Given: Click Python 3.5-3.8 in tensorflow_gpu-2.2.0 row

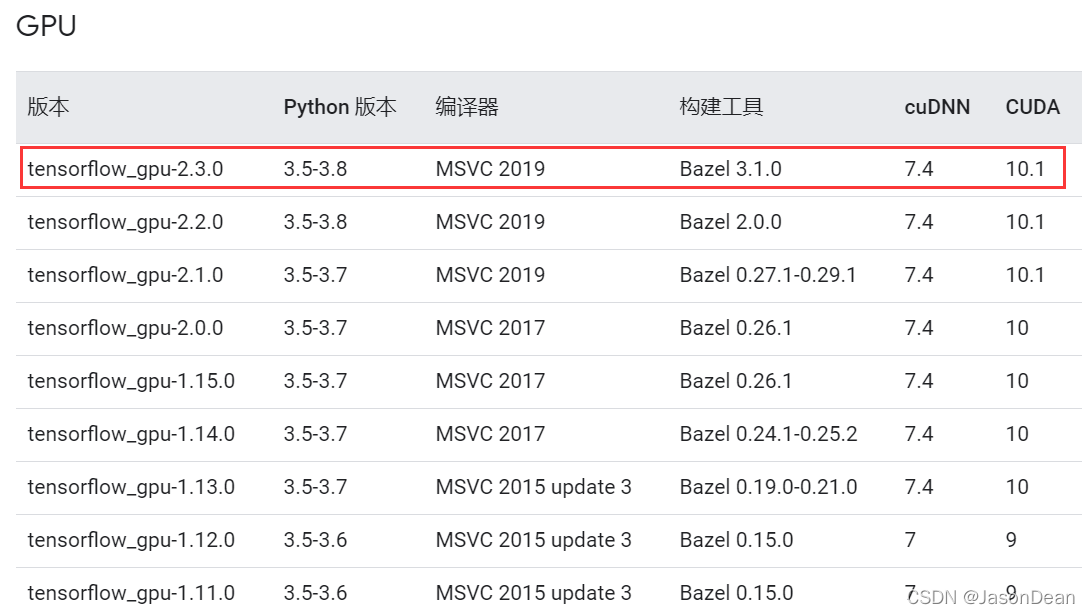Looking at the screenshot, I should 316,222.
